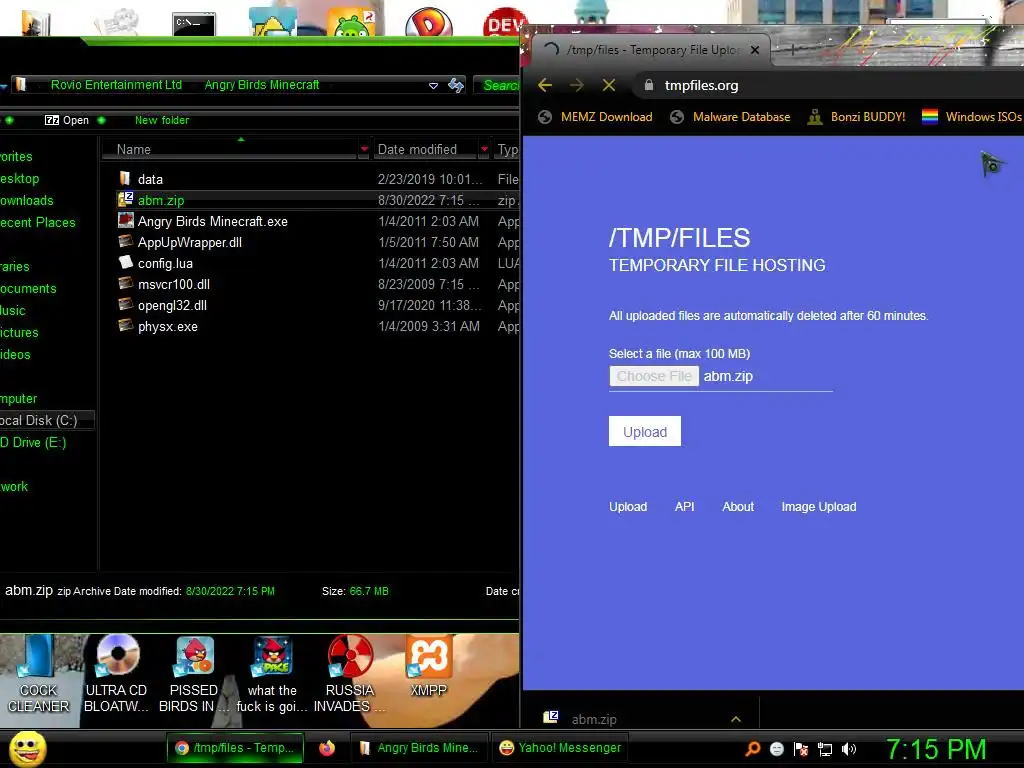Image resolution: width=1024 pixels, height=768 pixels.
Task: Open the About footer link
Action: pos(738,507)
